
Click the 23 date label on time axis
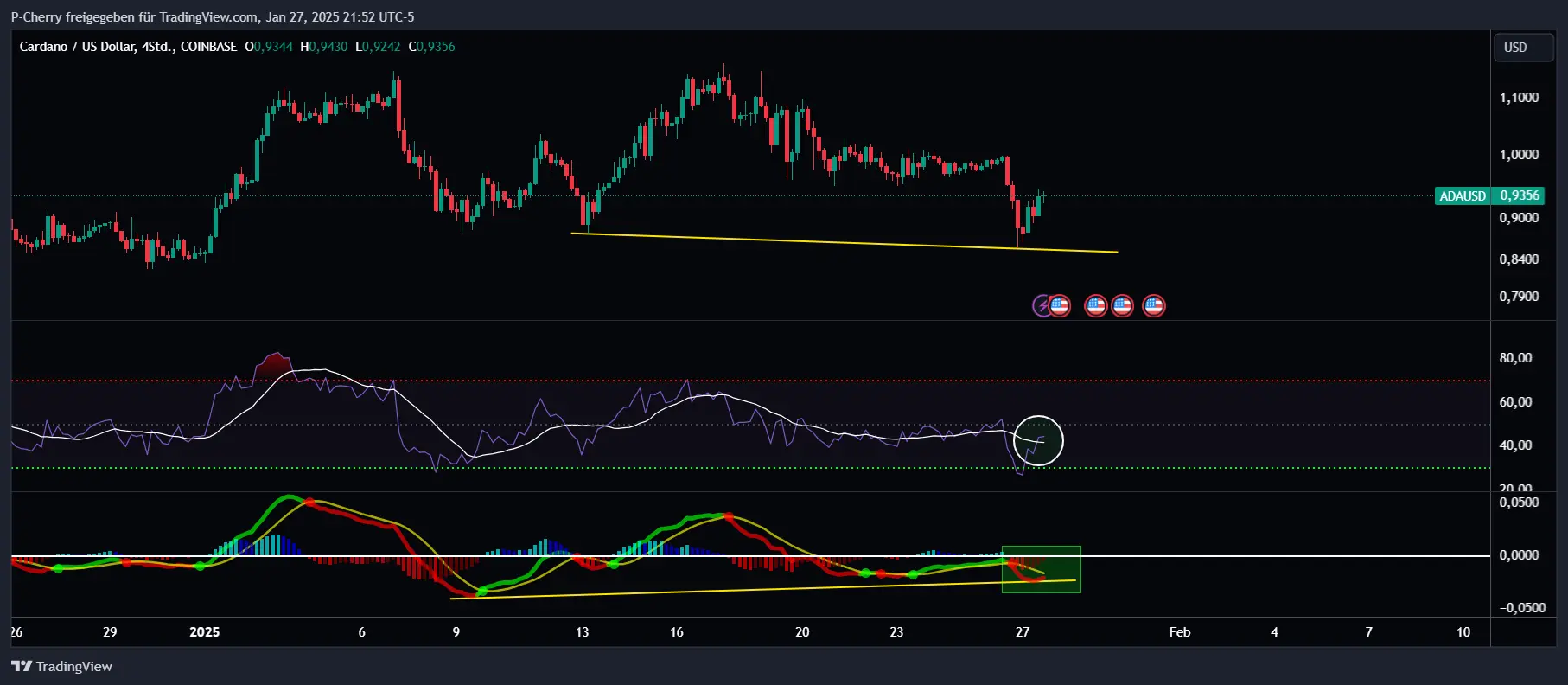point(896,632)
